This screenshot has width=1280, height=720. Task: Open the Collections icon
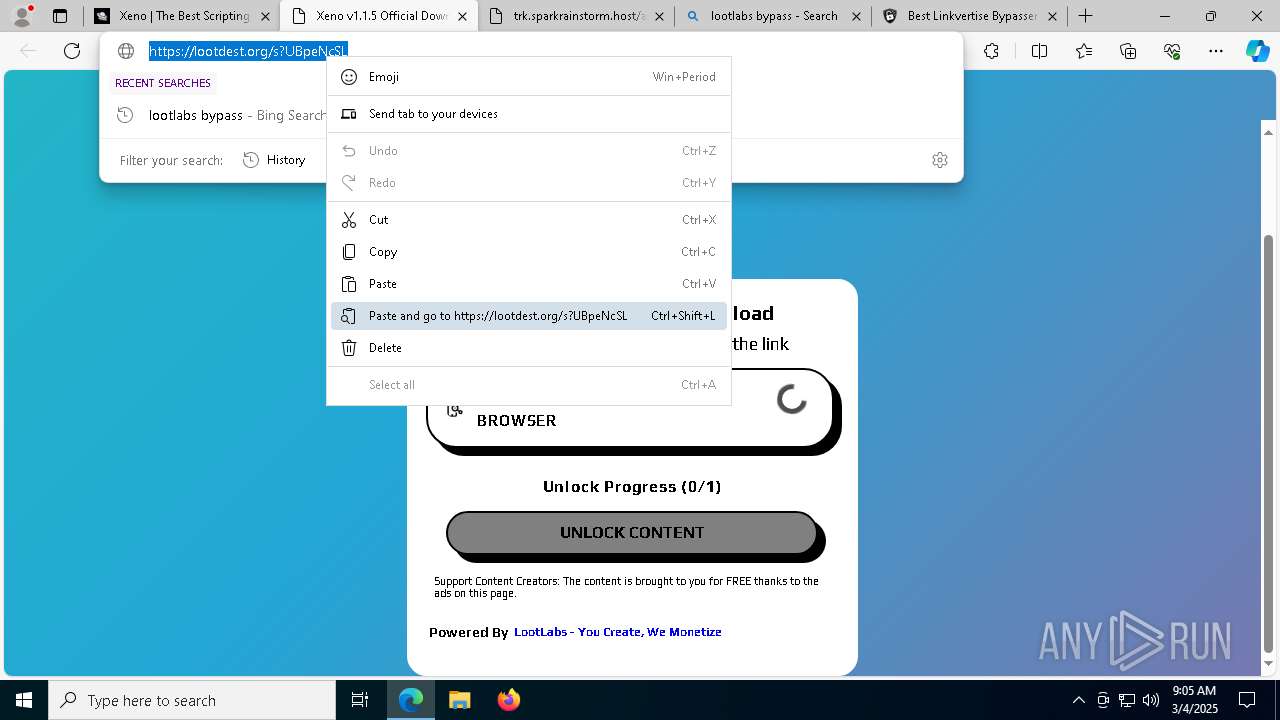[x=1128, y=51]
